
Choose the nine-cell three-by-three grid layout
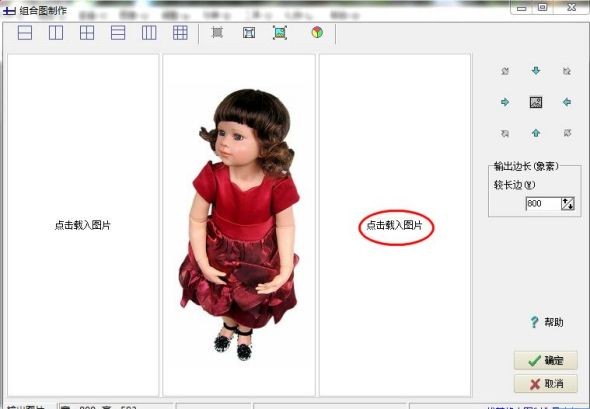tap(180, 33)
